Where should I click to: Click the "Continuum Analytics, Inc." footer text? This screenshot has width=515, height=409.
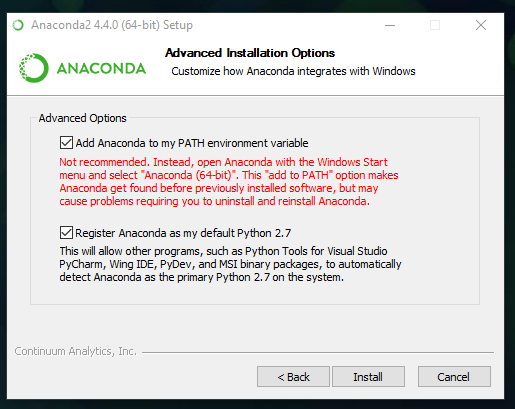pyautogui.click(x=75, y=351)
